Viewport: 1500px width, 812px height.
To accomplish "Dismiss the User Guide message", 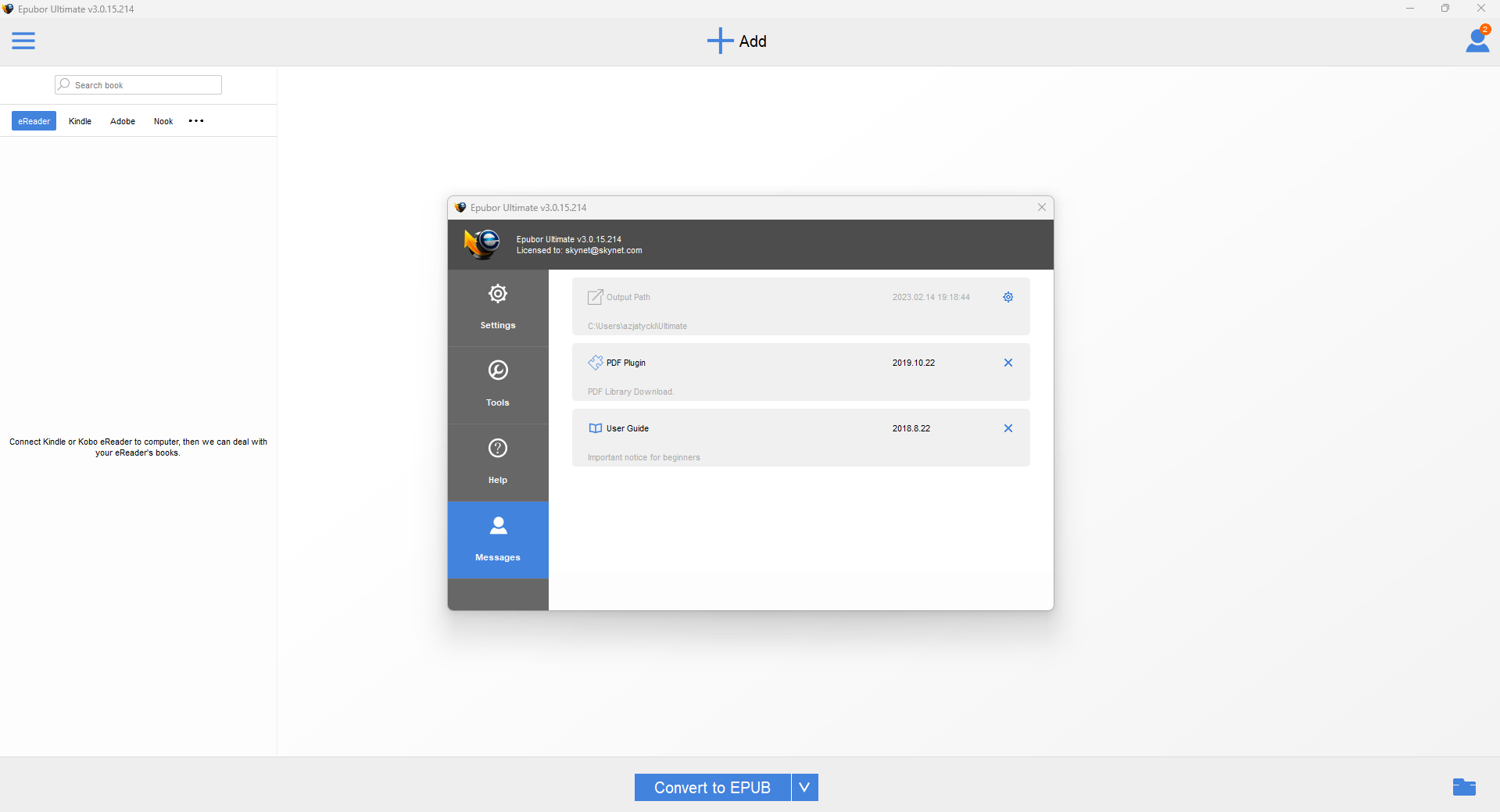I will (1008, 428).
